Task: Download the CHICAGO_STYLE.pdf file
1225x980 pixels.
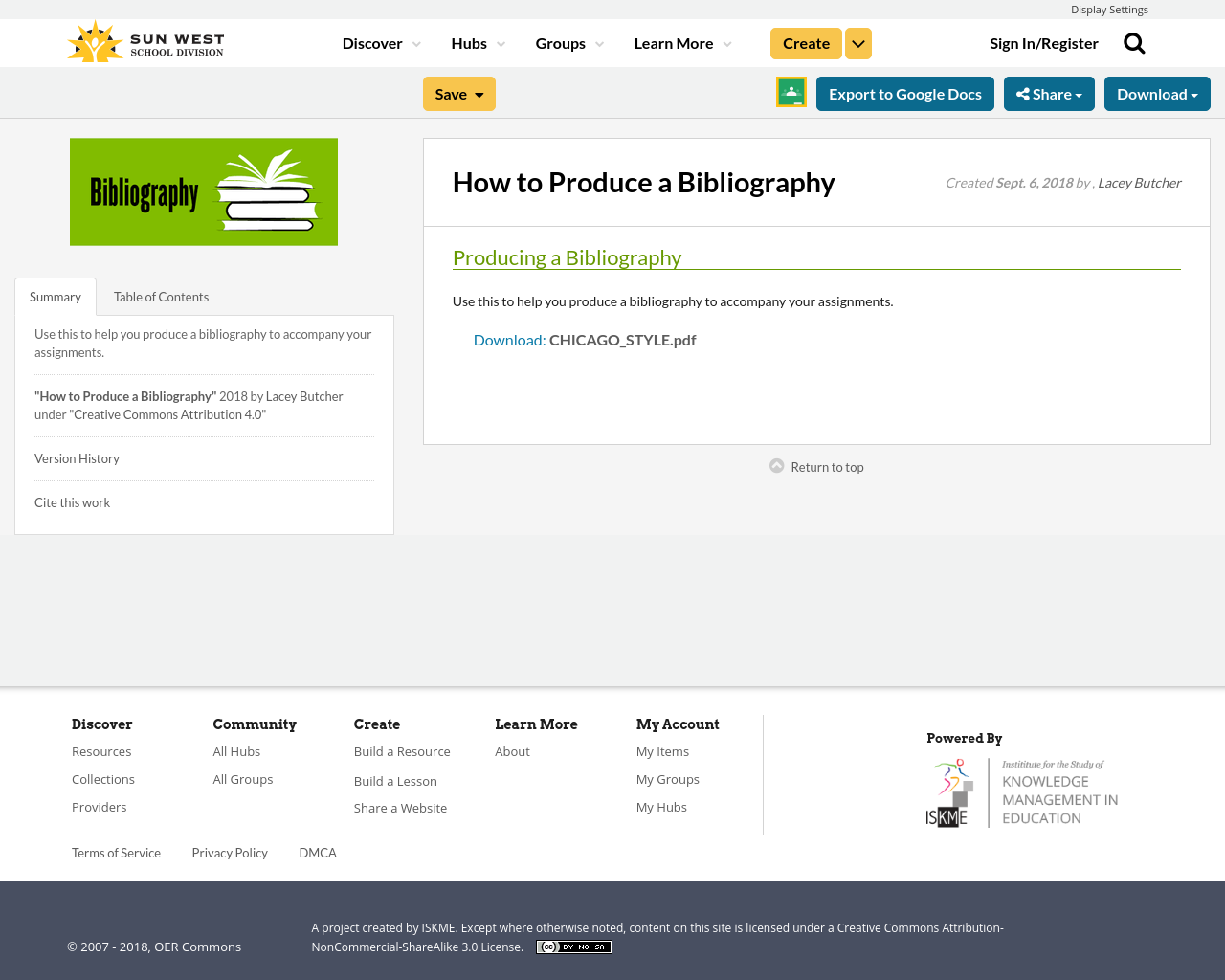Action: click(509, 338)
